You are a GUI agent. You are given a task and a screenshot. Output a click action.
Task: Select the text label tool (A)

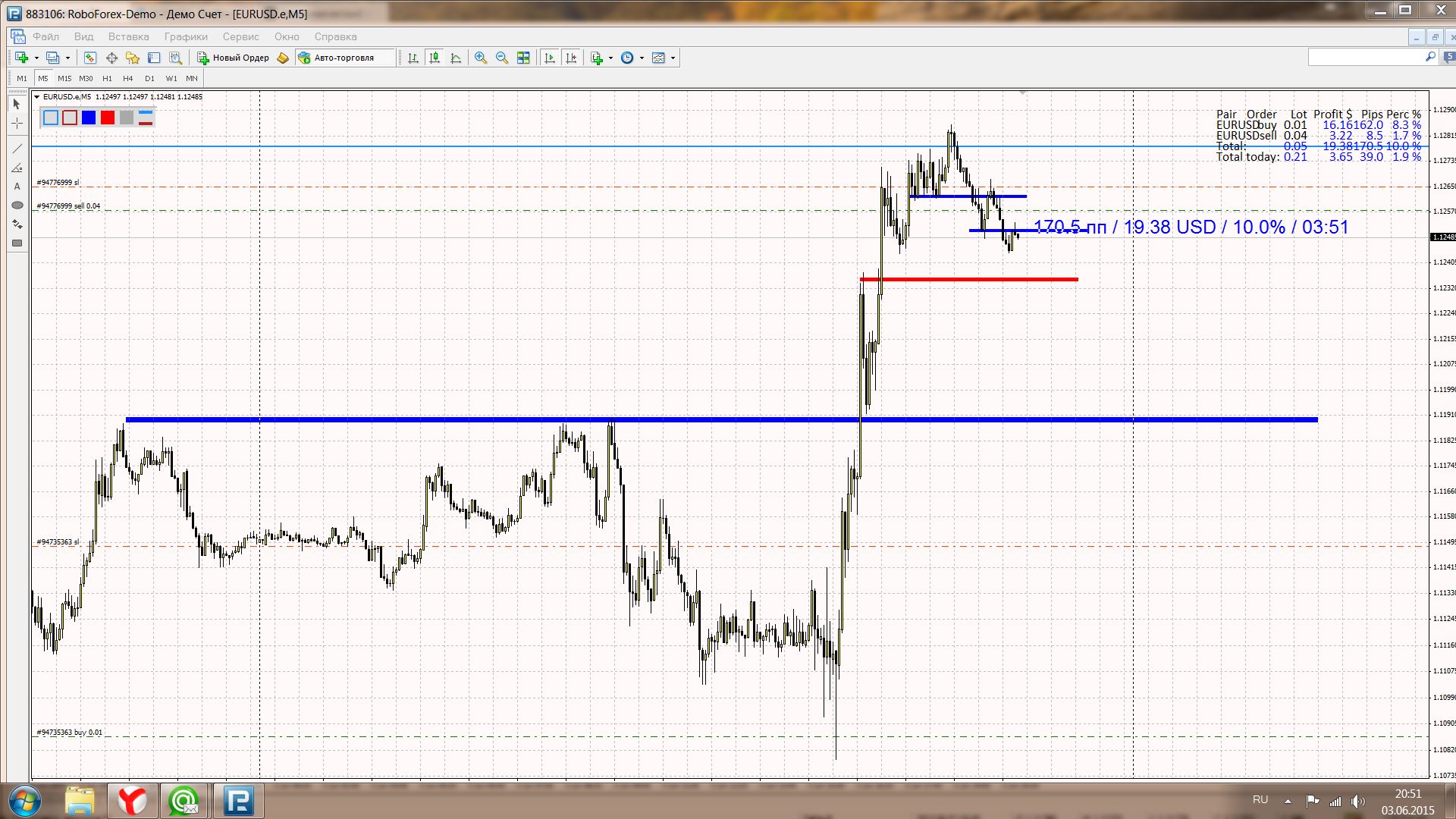click(x=17, y=186)
